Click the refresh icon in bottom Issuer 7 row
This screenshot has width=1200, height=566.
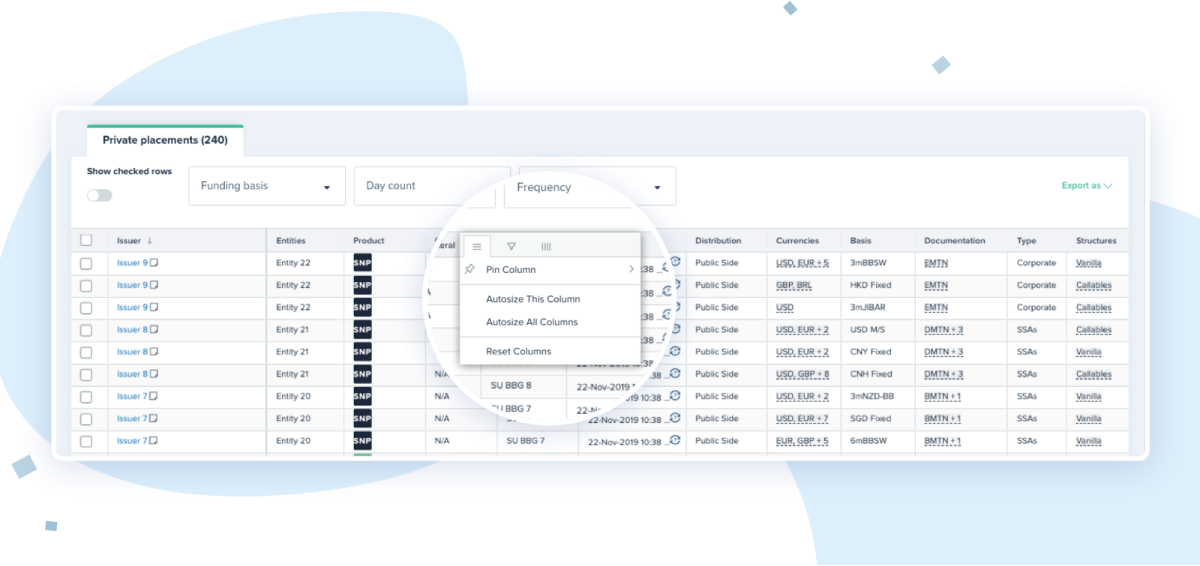(x=675, y=438)
